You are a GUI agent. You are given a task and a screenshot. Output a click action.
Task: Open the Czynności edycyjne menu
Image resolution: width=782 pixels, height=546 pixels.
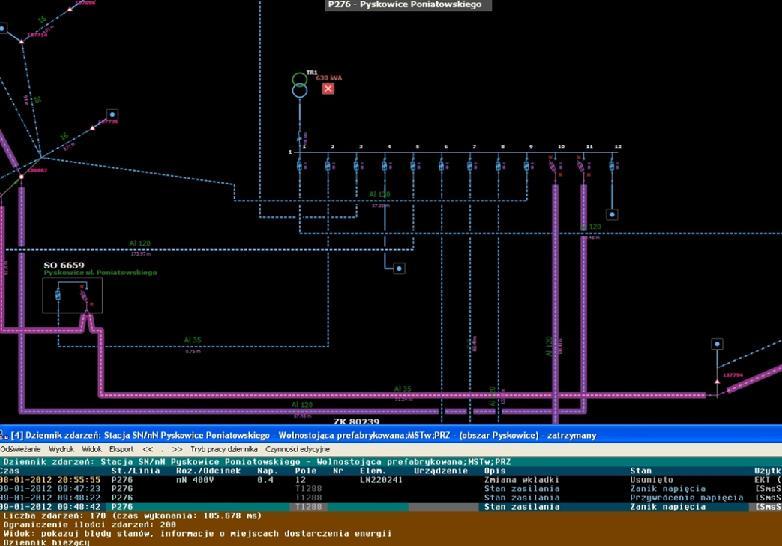[297, 449]
